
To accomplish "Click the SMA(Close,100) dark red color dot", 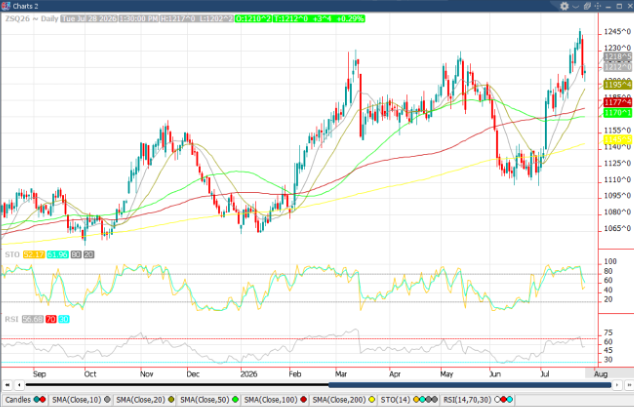I will click(x=303, y=400).
